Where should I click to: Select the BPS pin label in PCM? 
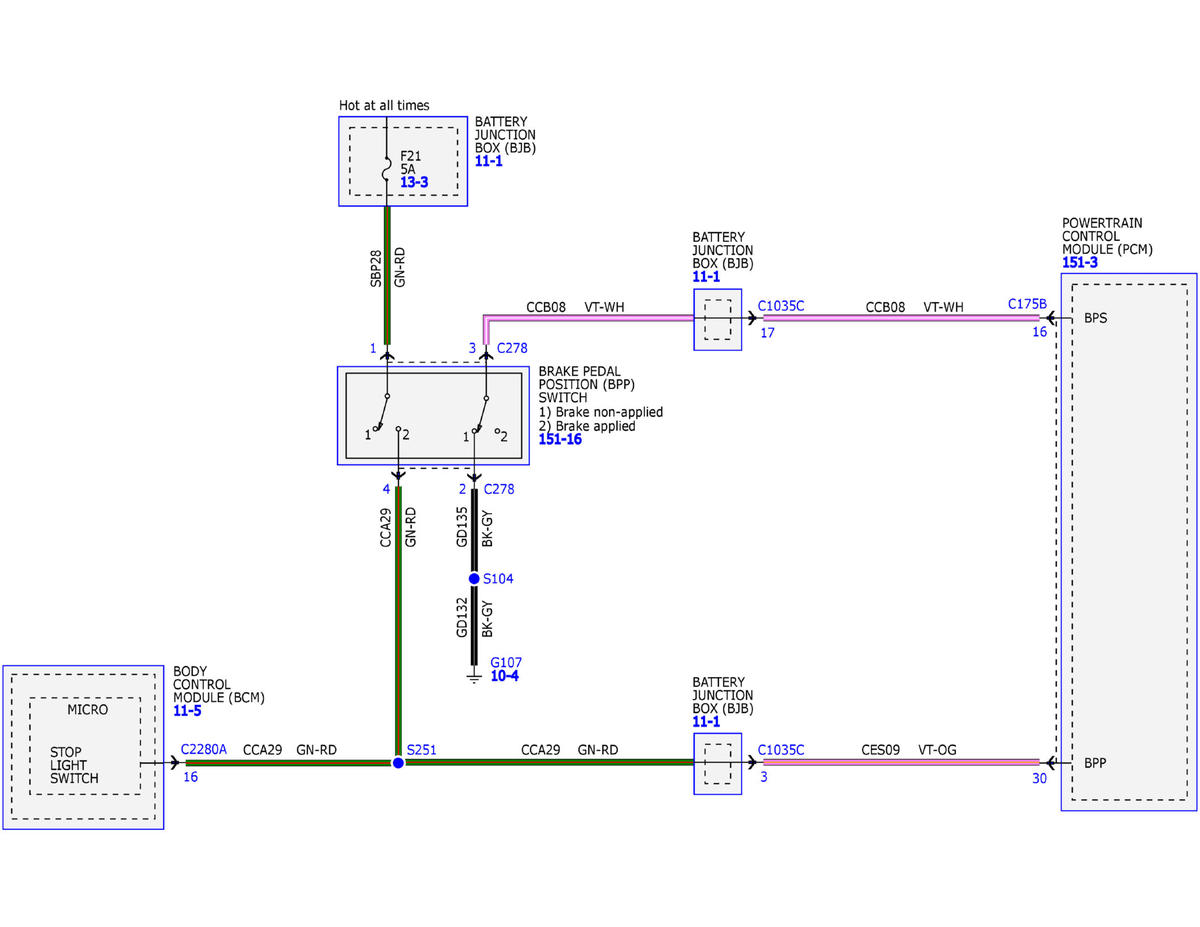(x=1096, y=319)
